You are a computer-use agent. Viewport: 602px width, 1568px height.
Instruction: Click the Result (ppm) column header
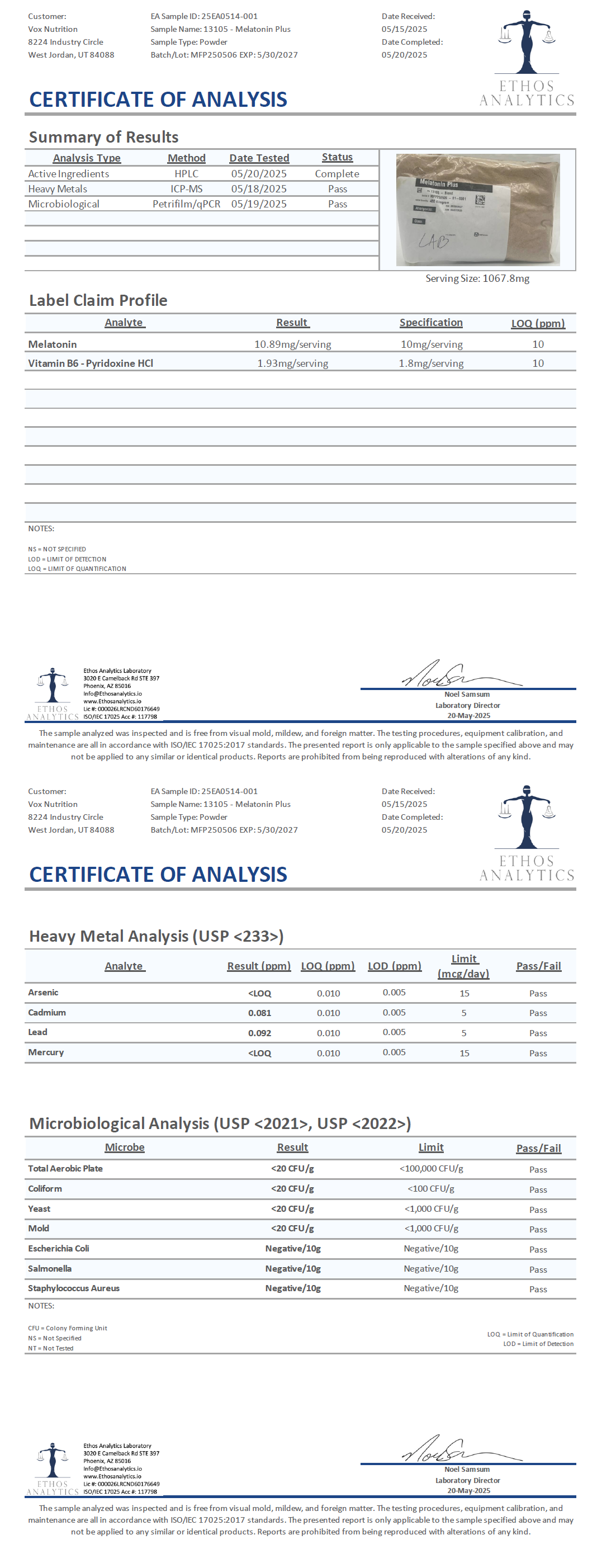[x=259, y=966]
